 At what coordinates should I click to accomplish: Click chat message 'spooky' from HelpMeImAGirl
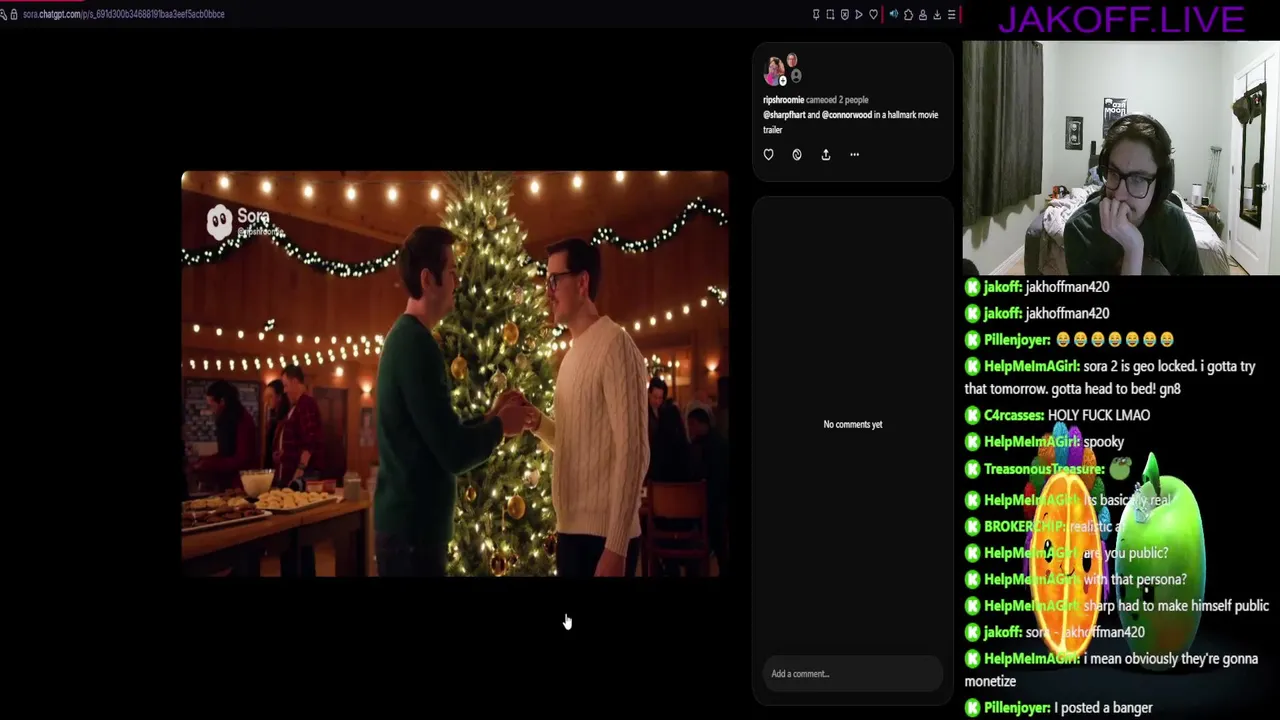coord(1104,442)
